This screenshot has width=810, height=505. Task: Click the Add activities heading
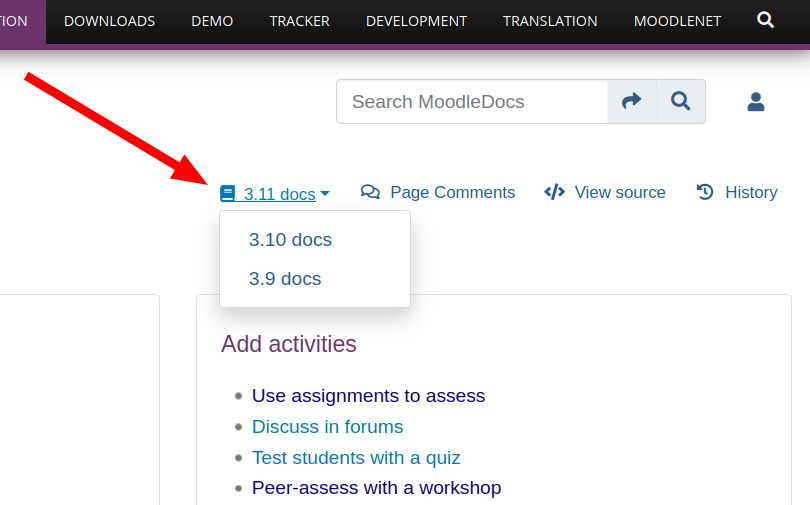[x=289, y=344]
